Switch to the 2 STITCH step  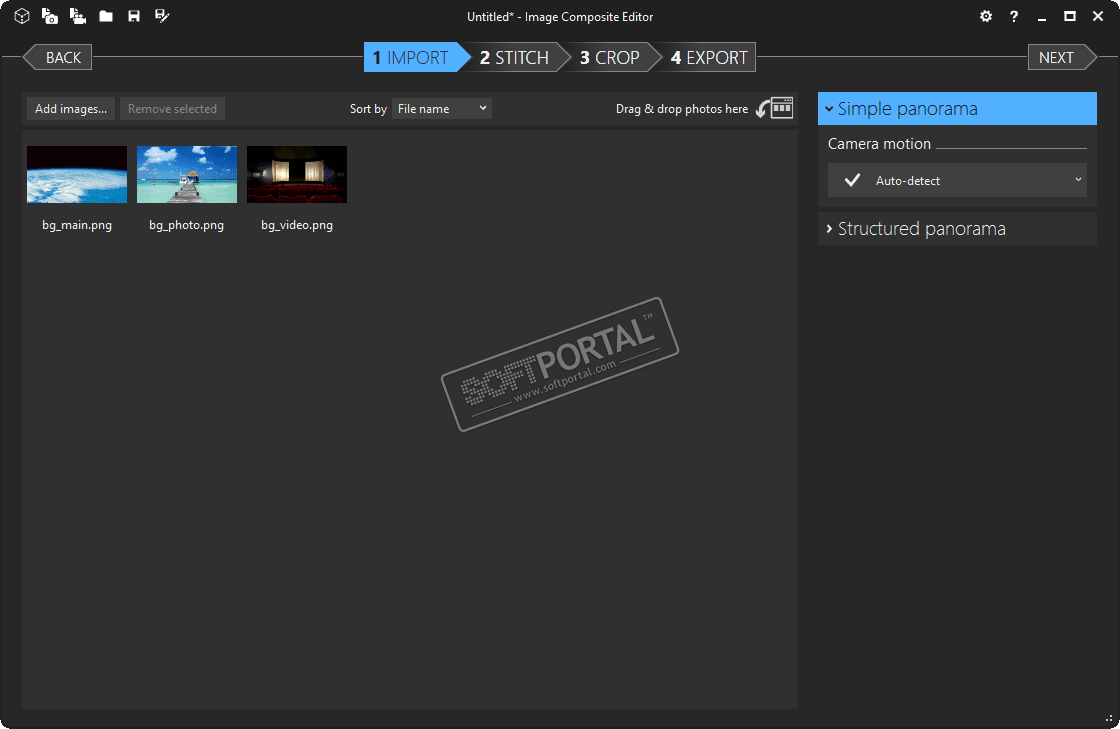point(515,57)
